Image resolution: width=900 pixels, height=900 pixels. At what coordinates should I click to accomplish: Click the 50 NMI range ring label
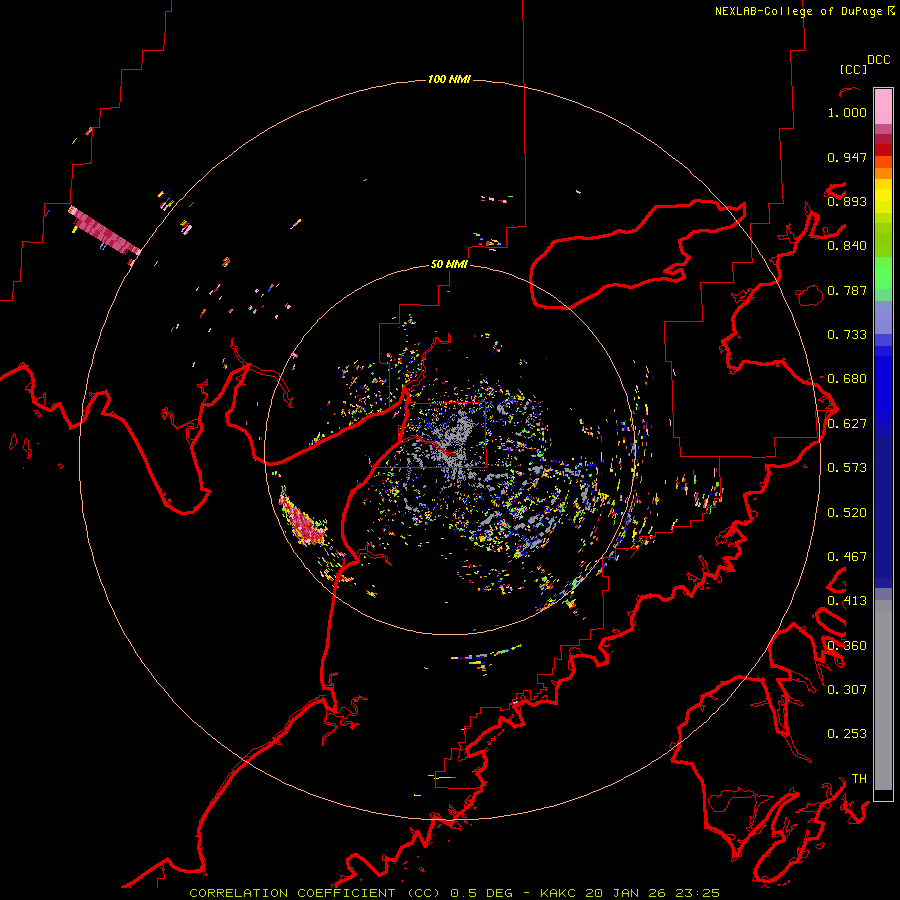pos(449,265)
